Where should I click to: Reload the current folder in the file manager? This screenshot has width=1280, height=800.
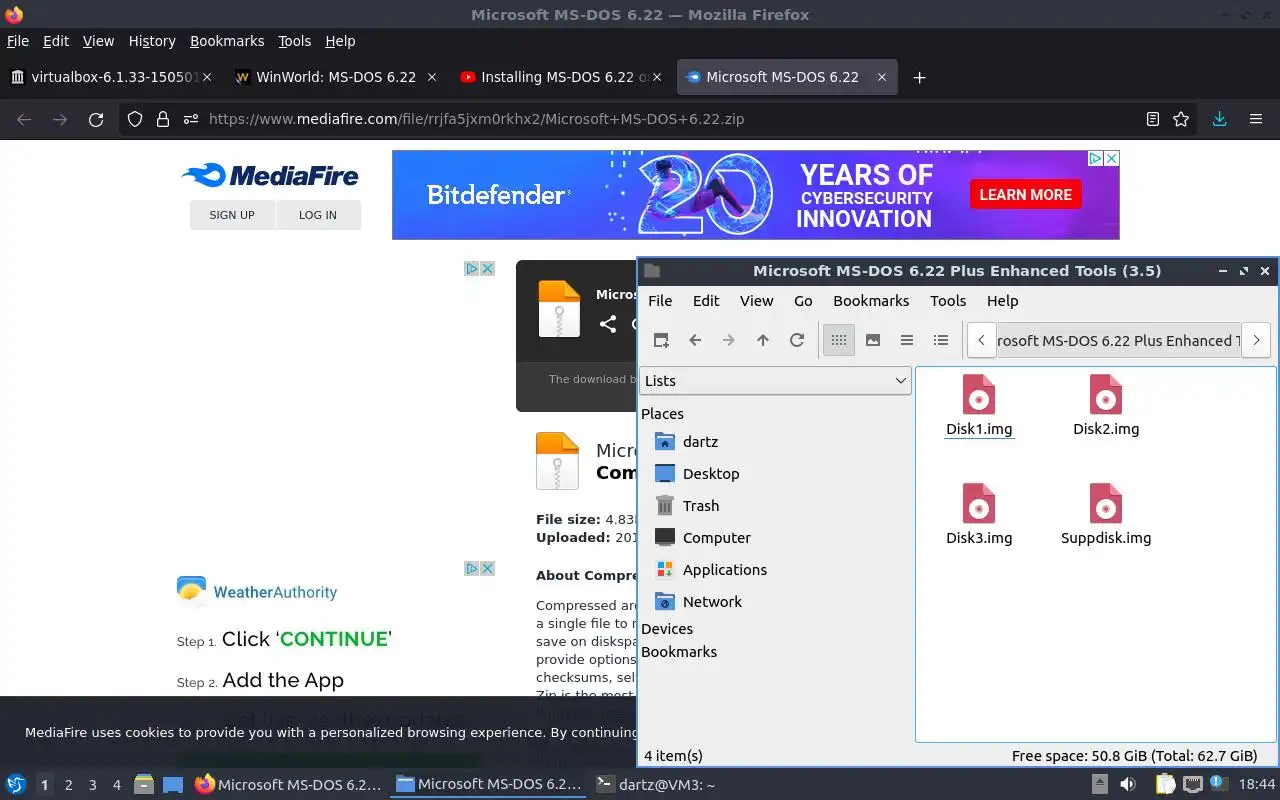coord(797,340)
